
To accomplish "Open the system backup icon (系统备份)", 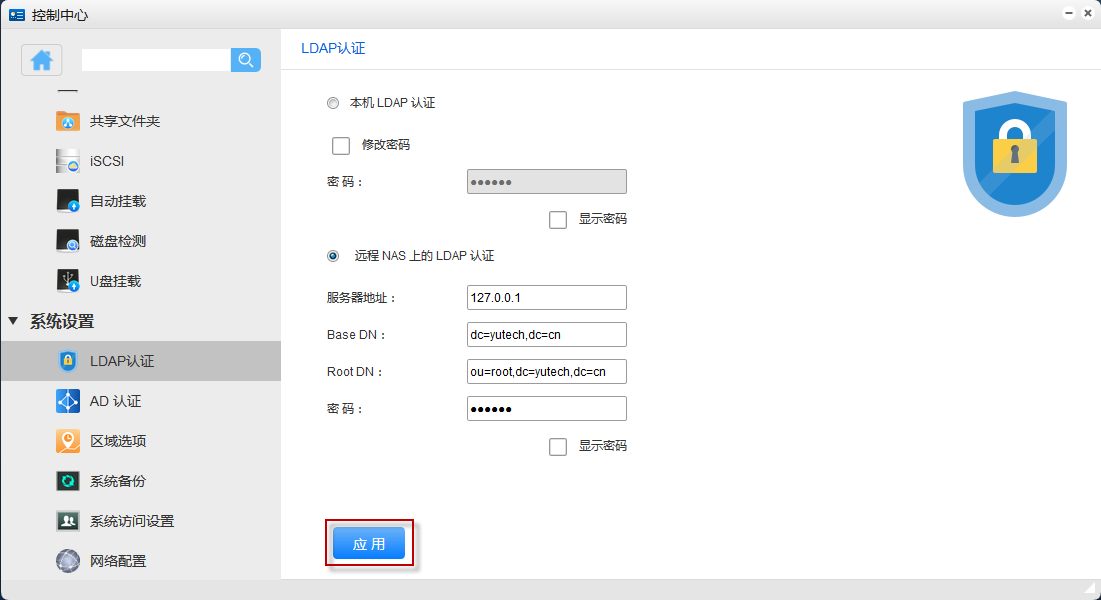I will pos(67,481).
